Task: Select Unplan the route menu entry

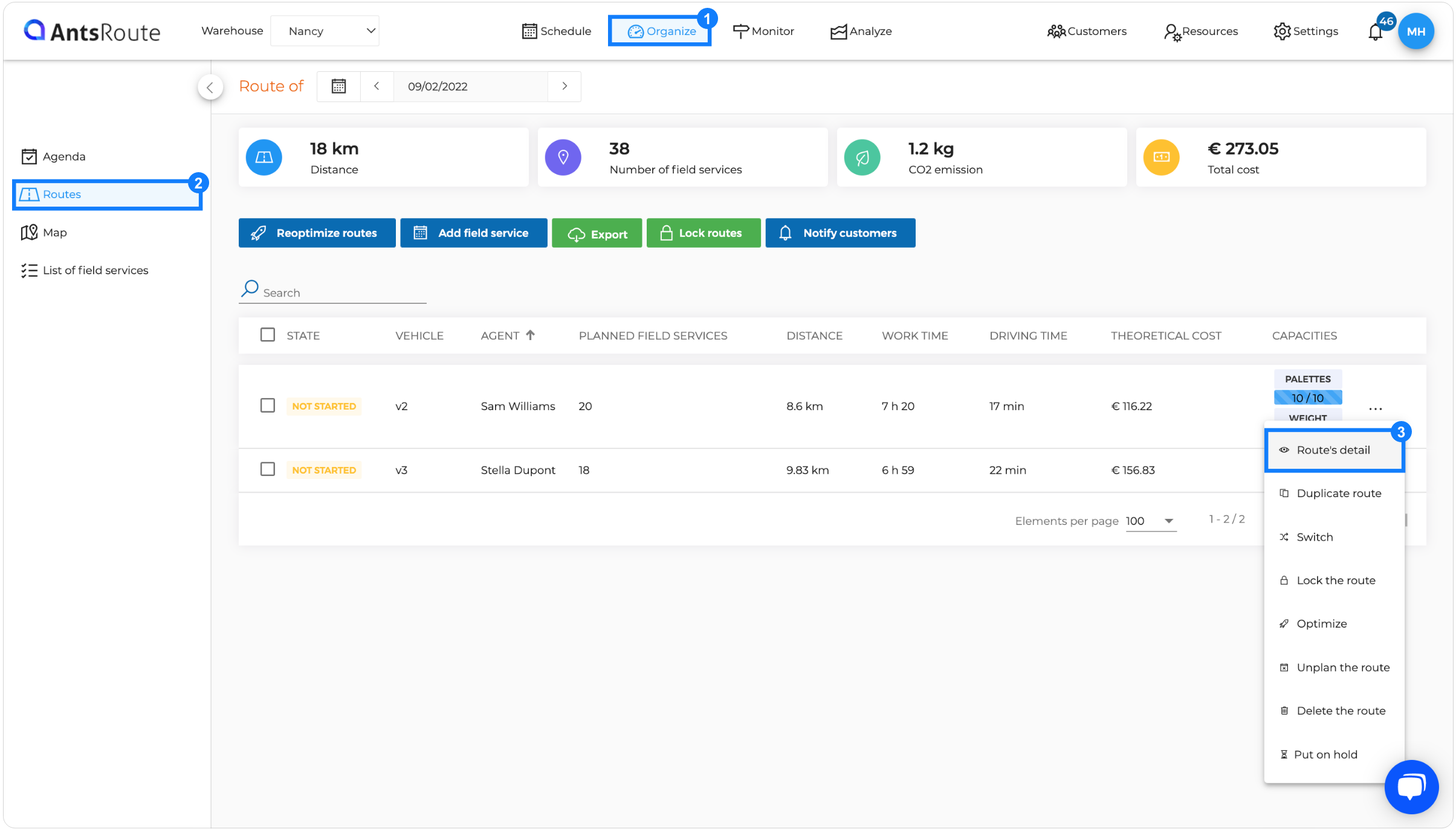Action: pos(1334,668)
